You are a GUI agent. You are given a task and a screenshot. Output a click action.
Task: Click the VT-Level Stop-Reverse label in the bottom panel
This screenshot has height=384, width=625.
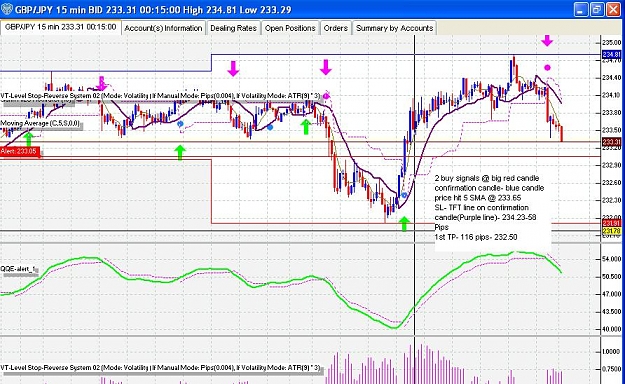[159, 368]
